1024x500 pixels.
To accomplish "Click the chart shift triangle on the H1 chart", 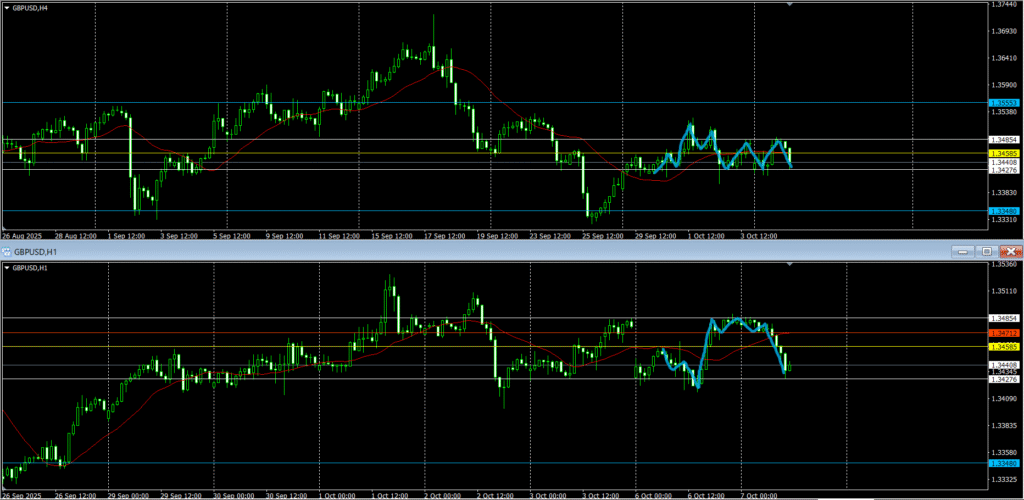I will click(x=791, y=266).
